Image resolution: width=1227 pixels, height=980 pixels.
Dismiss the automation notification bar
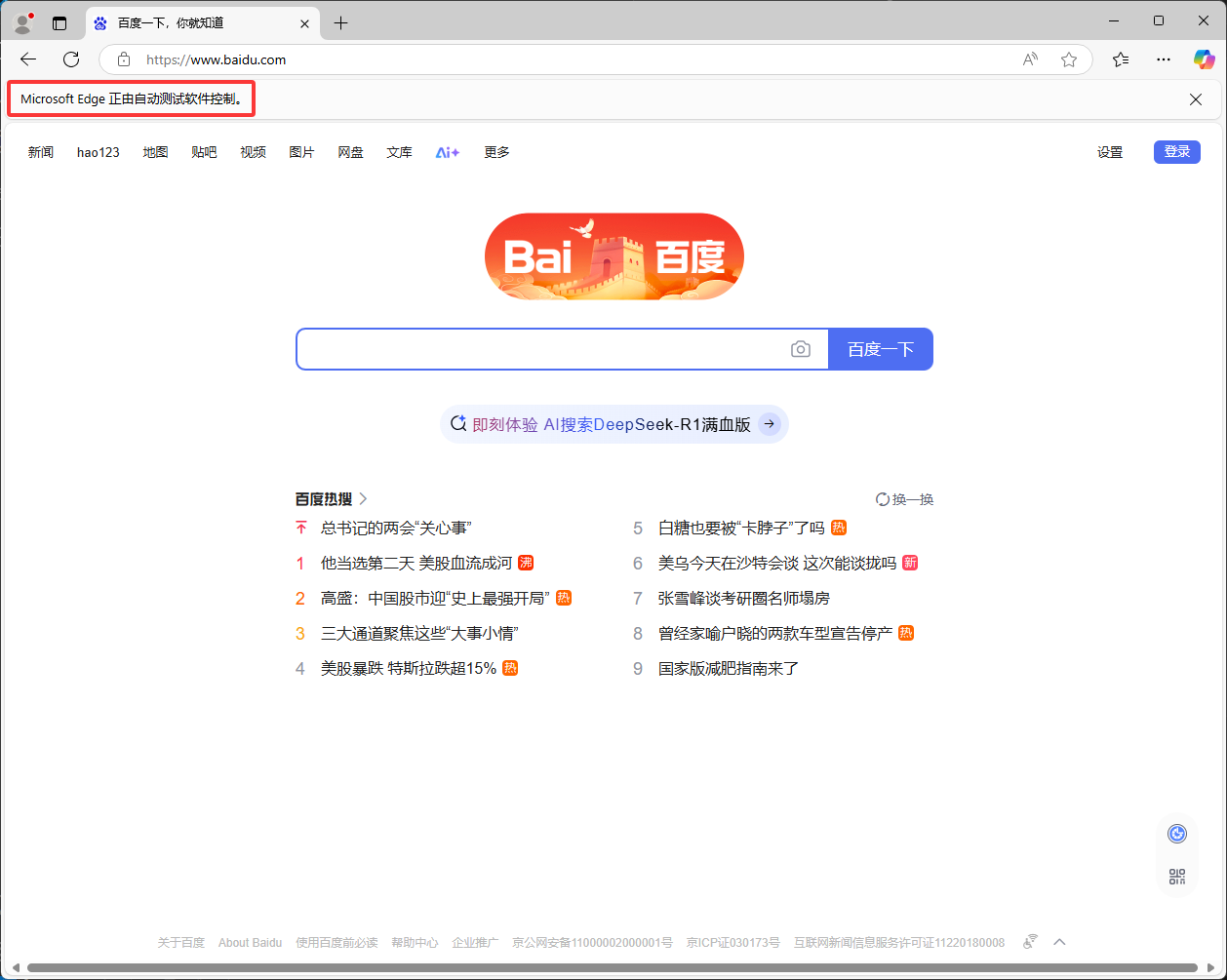[1196, 99]
